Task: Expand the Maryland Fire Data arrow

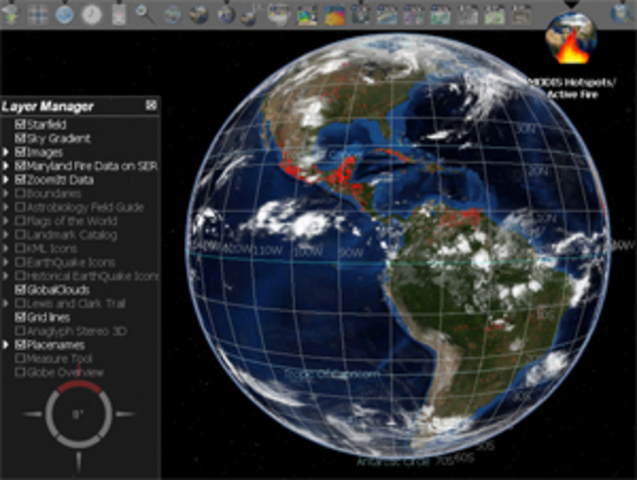Action: (x=6, y=166)
